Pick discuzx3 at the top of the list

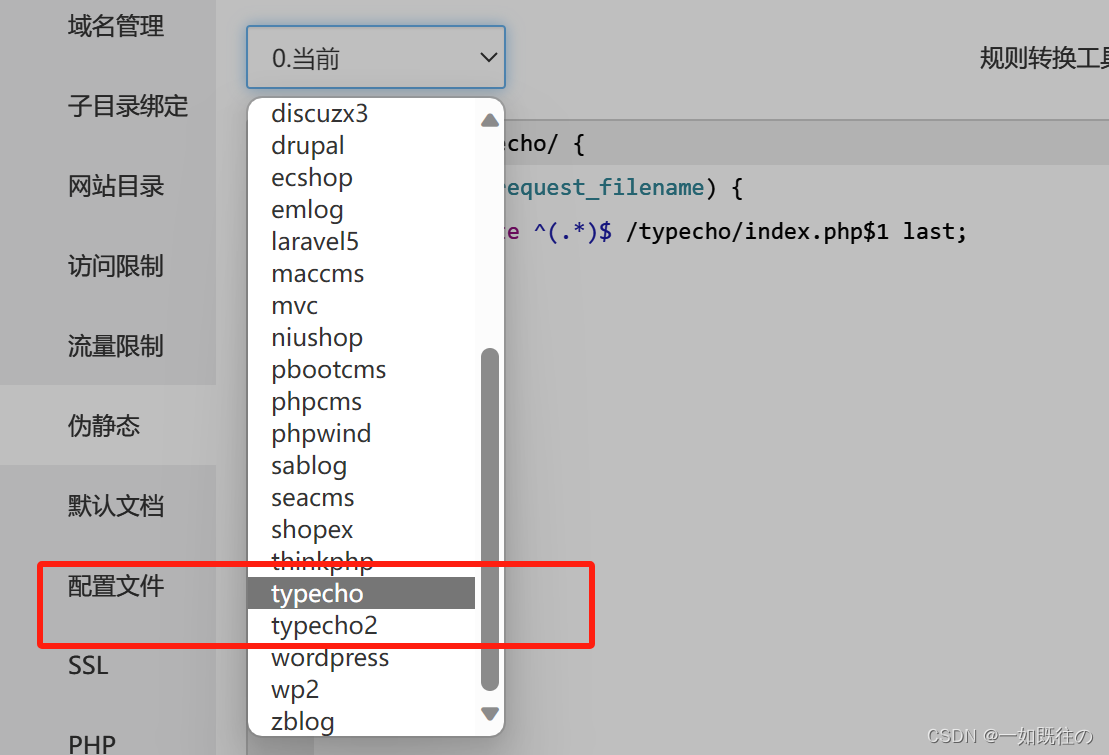[319, 113]
